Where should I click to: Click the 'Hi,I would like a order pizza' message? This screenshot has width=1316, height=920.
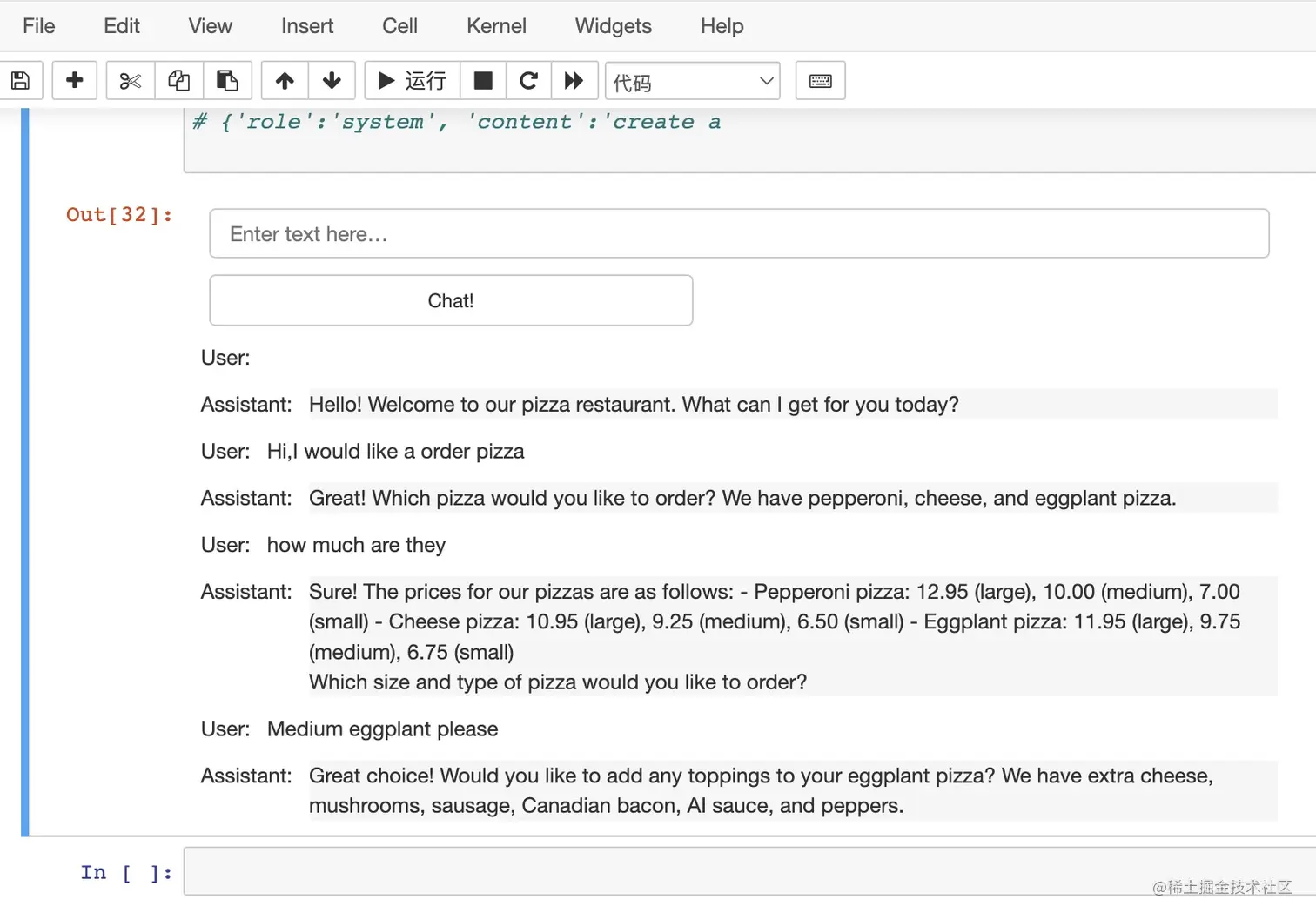tap(395, 452)
